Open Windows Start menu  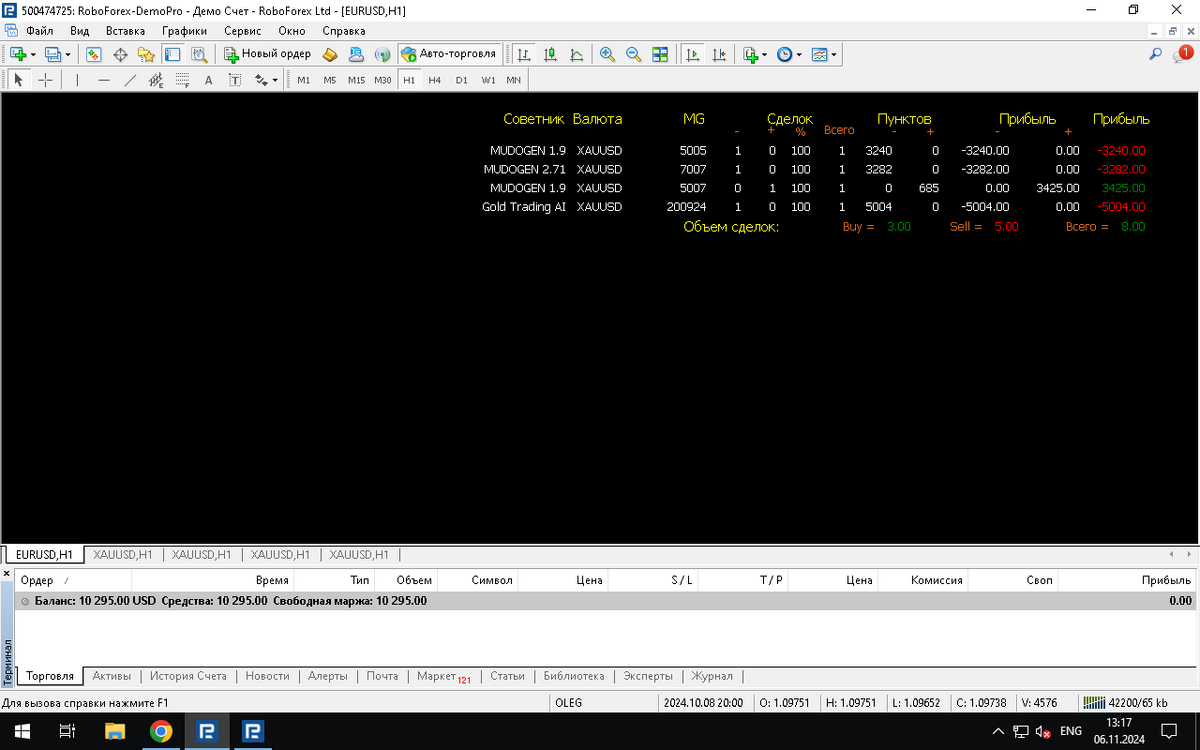point(22,731)
